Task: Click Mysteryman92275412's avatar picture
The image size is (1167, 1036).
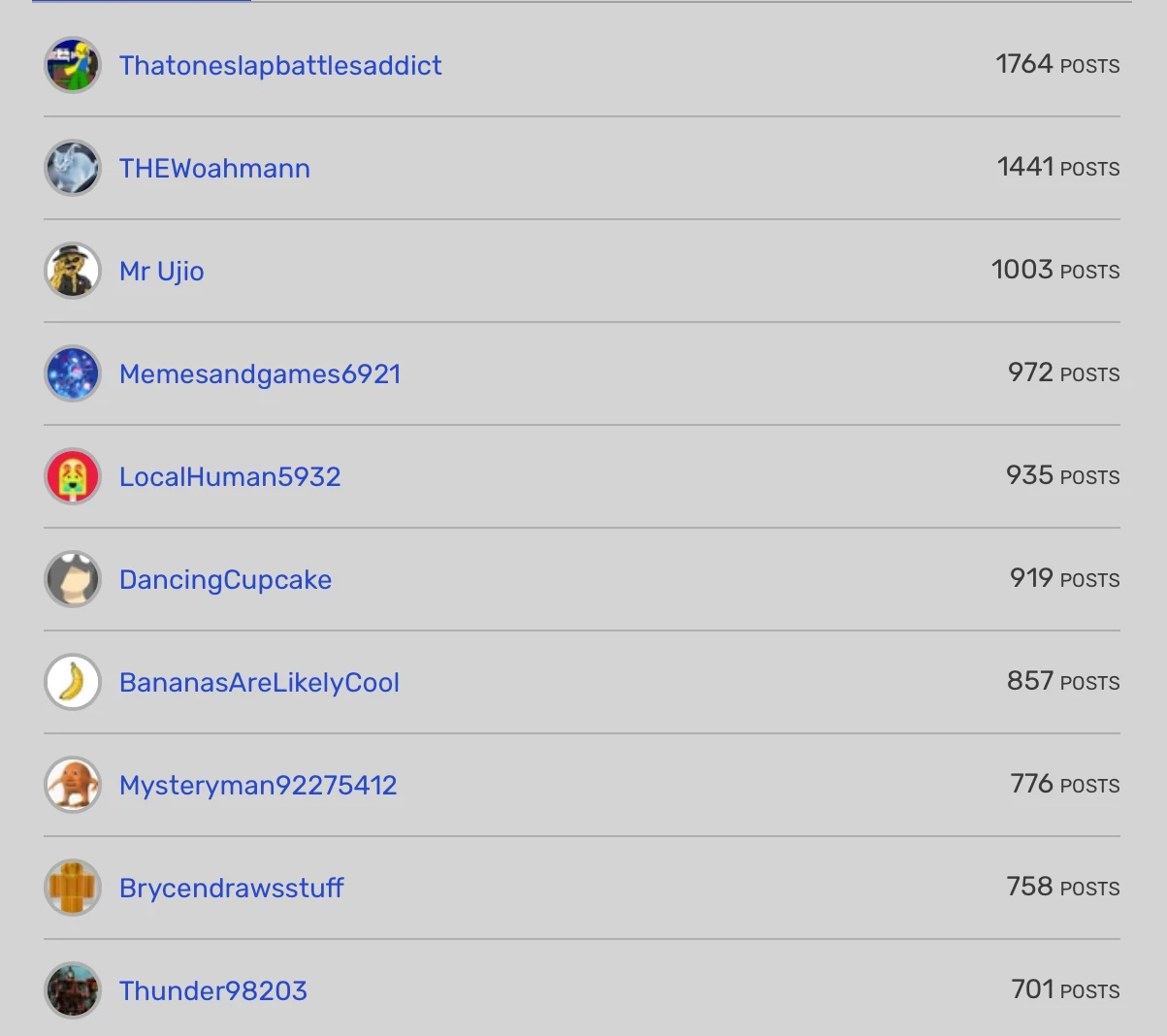Action: pos(72,784)
